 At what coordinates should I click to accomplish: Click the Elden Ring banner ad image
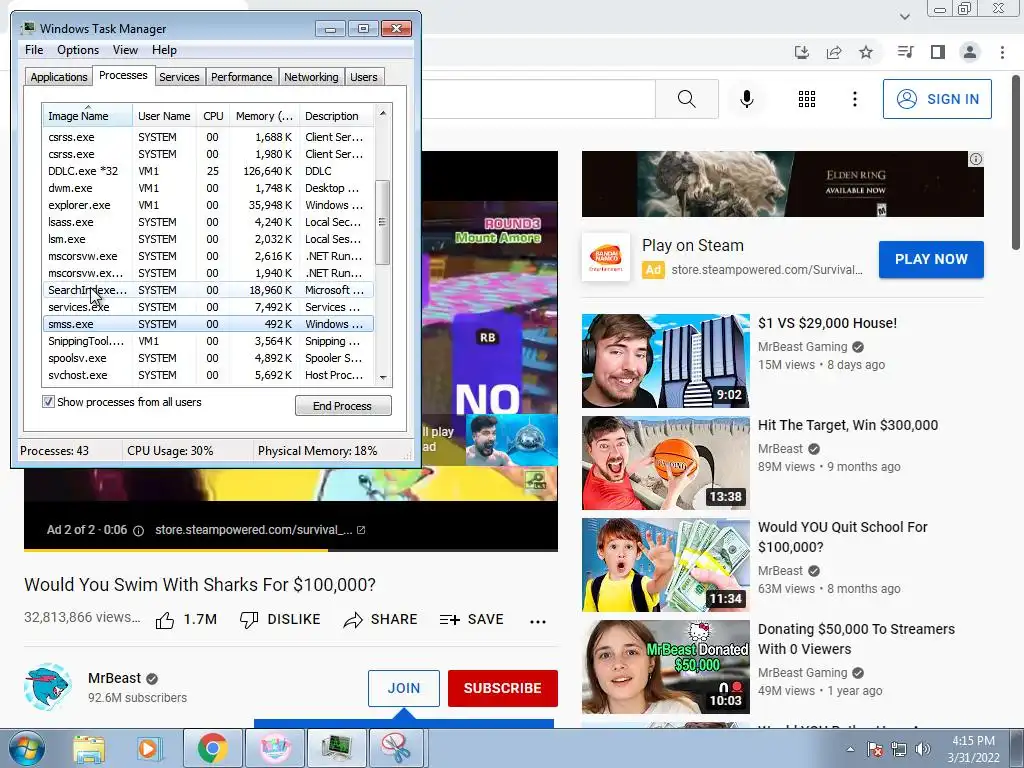pyautogui.click(x=782, y=184)
